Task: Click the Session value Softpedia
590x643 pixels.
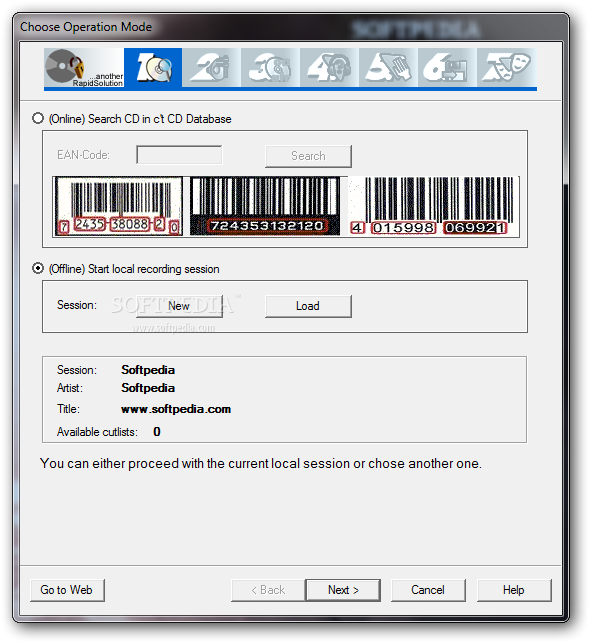Action: point(148,370)
